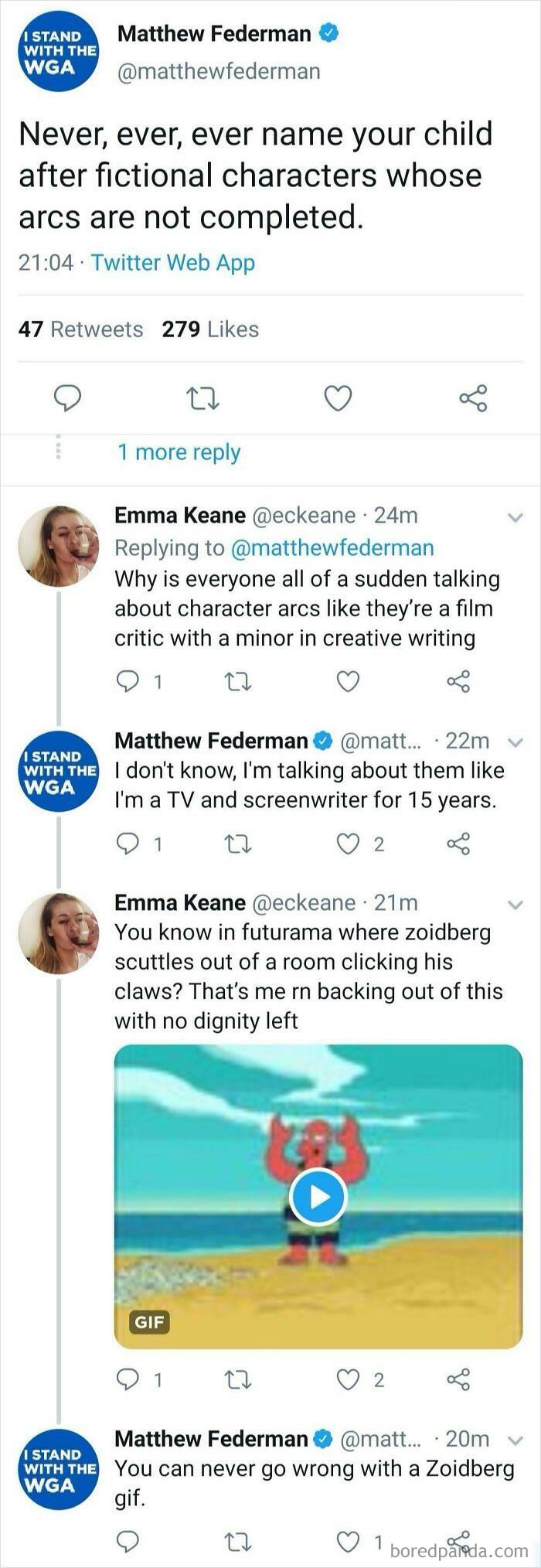The height and width of the screenshot is (1568, 541).
Task: Click the share icon on Emma's Zoidberg reply
Action: click(x=460, y=1380)
